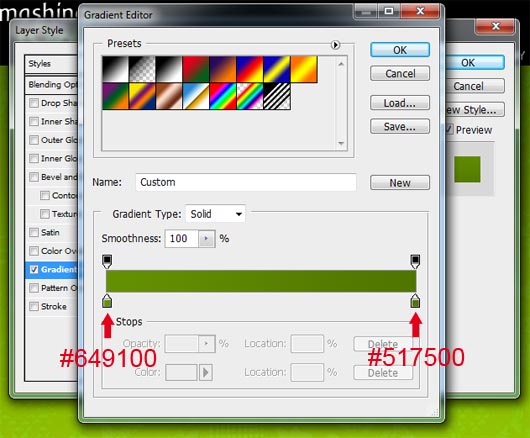This screenshot has width=530, height=438.
Task: Pick the transparent stripes gradient preset
Action: 277,96
